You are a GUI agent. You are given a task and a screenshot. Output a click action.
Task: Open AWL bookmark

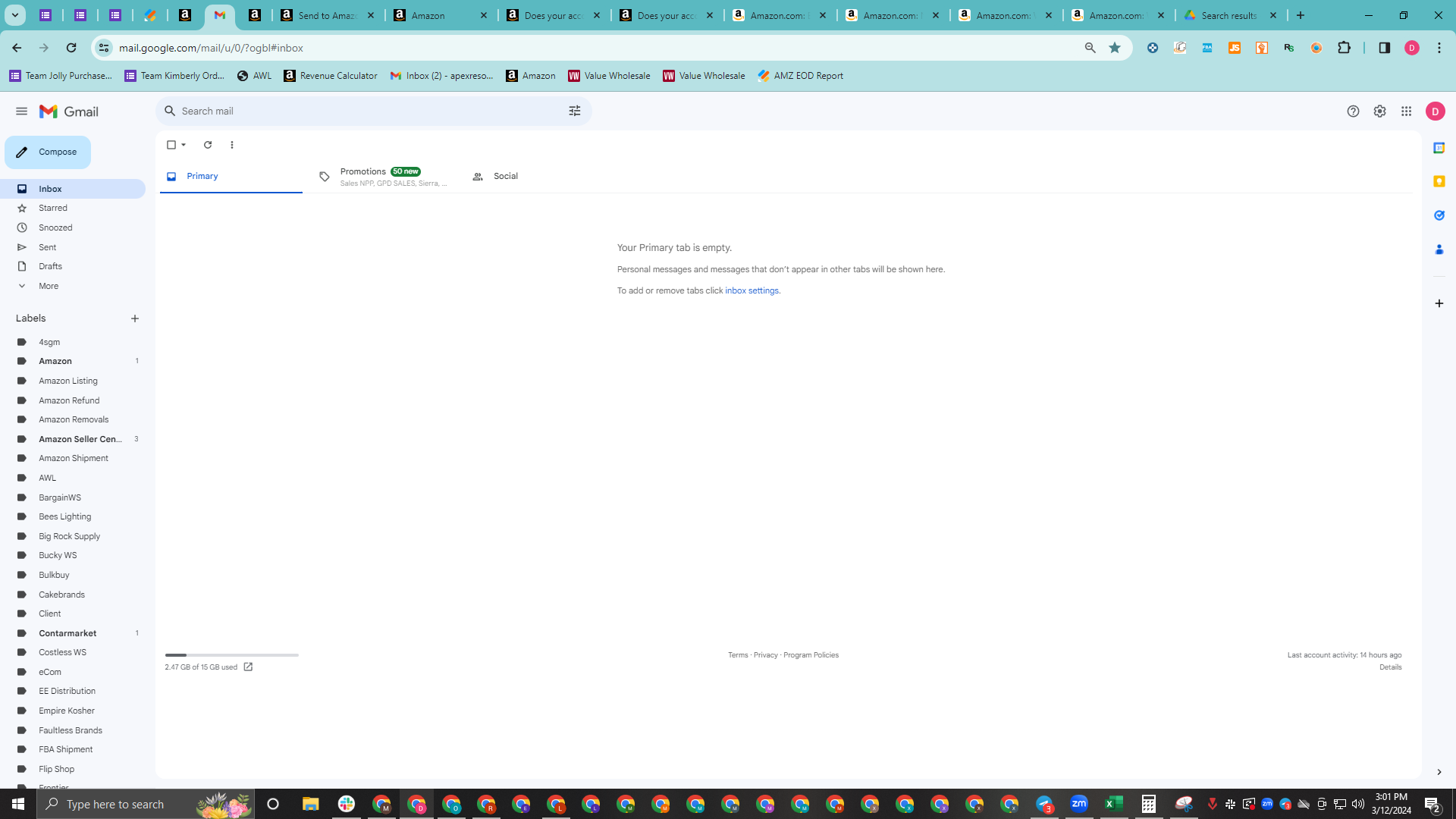tap(255, 76)
